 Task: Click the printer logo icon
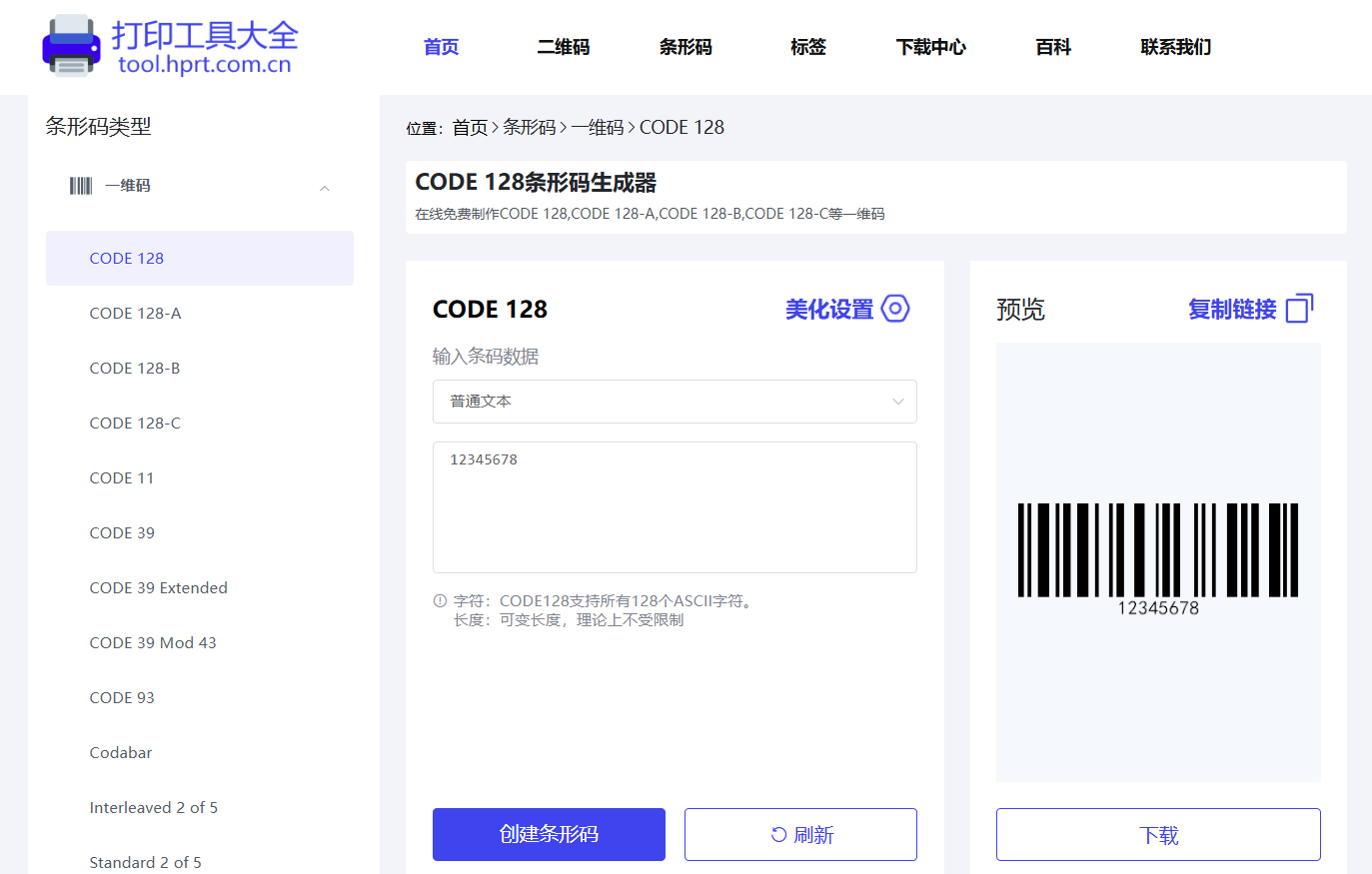[x=71, y=46]
